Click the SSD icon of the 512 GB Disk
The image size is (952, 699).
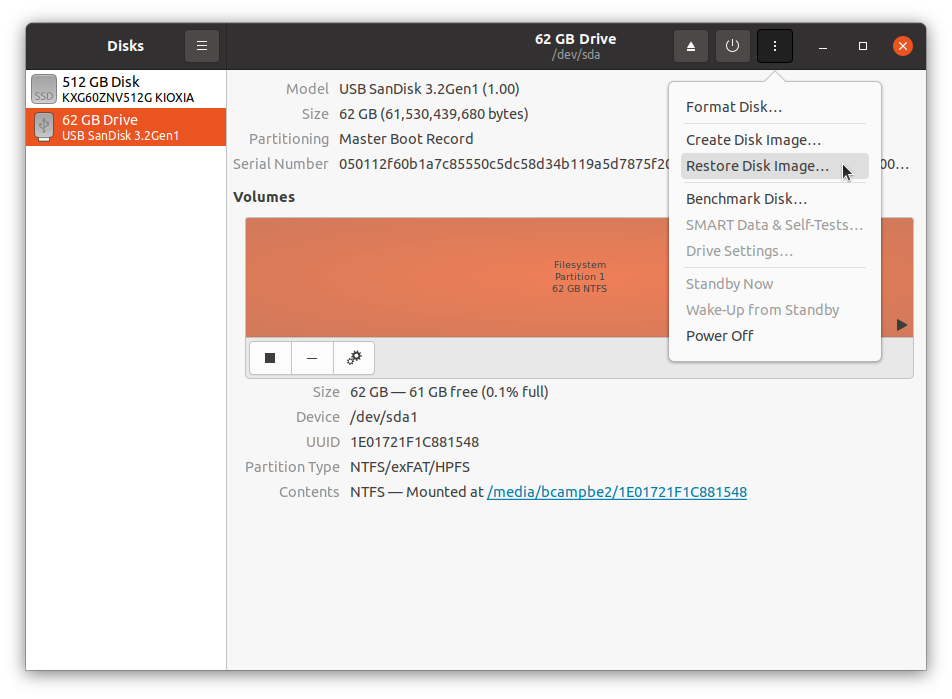coord(44,89)
